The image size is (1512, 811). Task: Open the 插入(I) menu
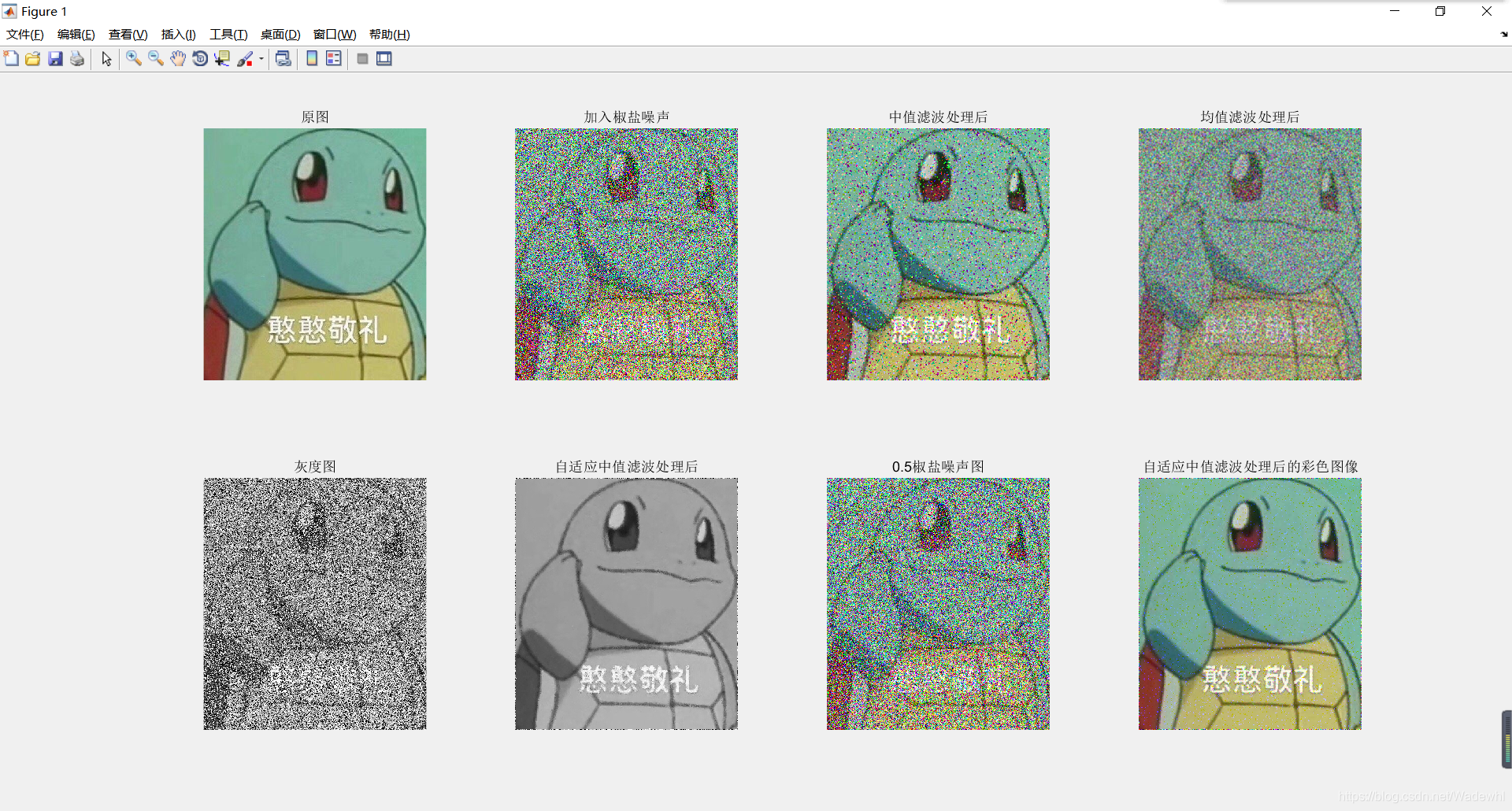click(x=179, y=35)
